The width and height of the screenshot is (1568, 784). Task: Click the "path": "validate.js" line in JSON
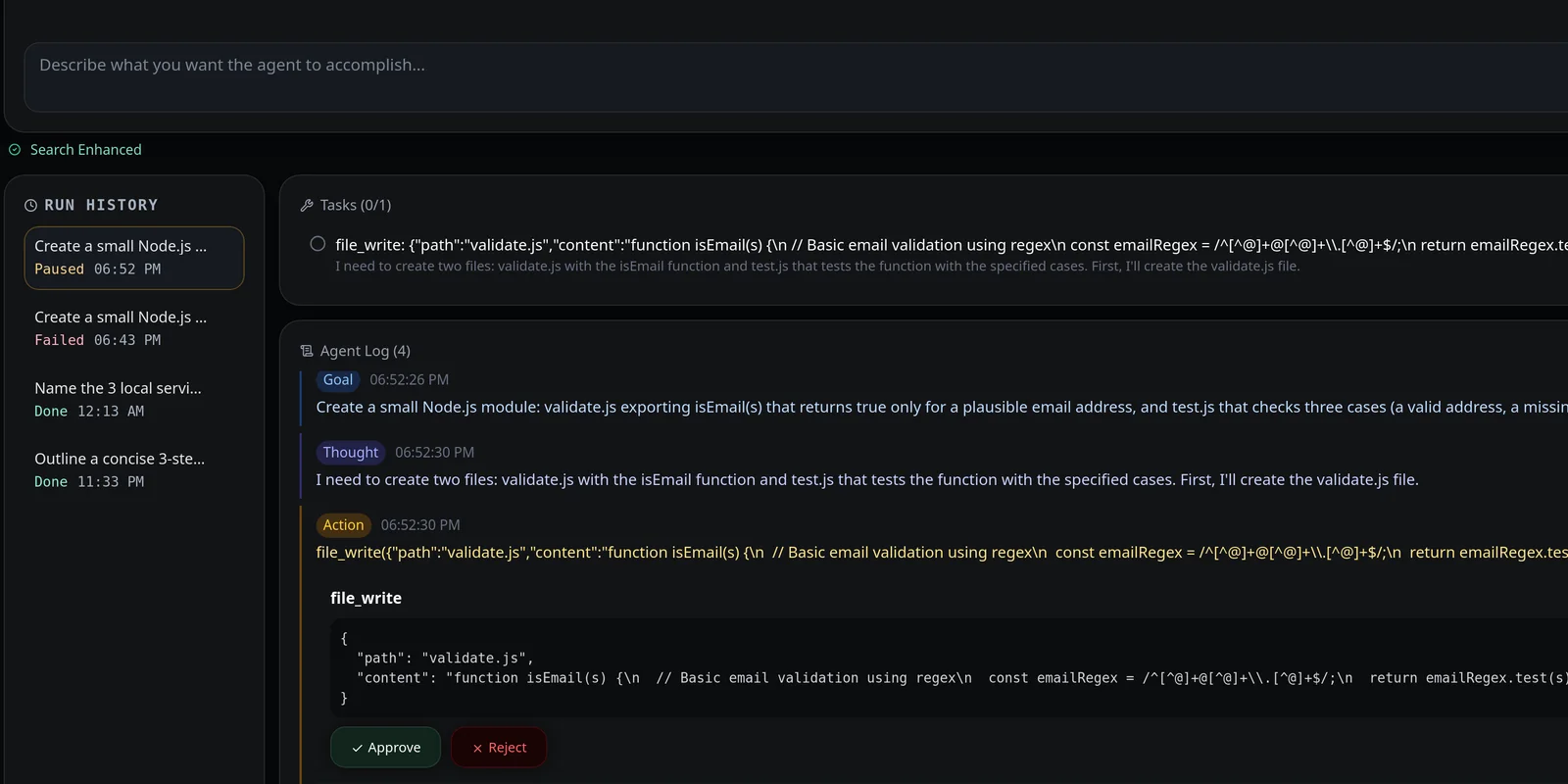pos(446,659)
